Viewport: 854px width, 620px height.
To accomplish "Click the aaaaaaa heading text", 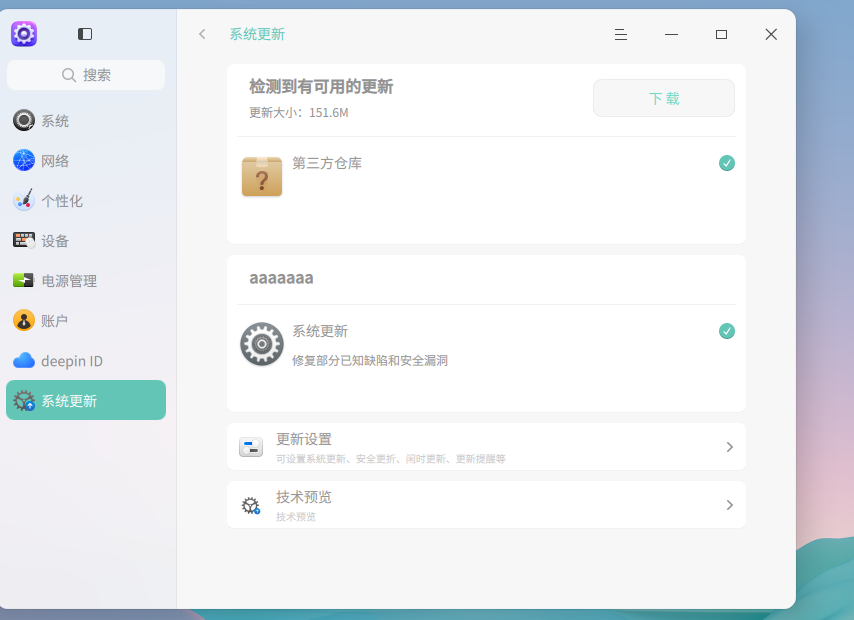I will (281, 278).
